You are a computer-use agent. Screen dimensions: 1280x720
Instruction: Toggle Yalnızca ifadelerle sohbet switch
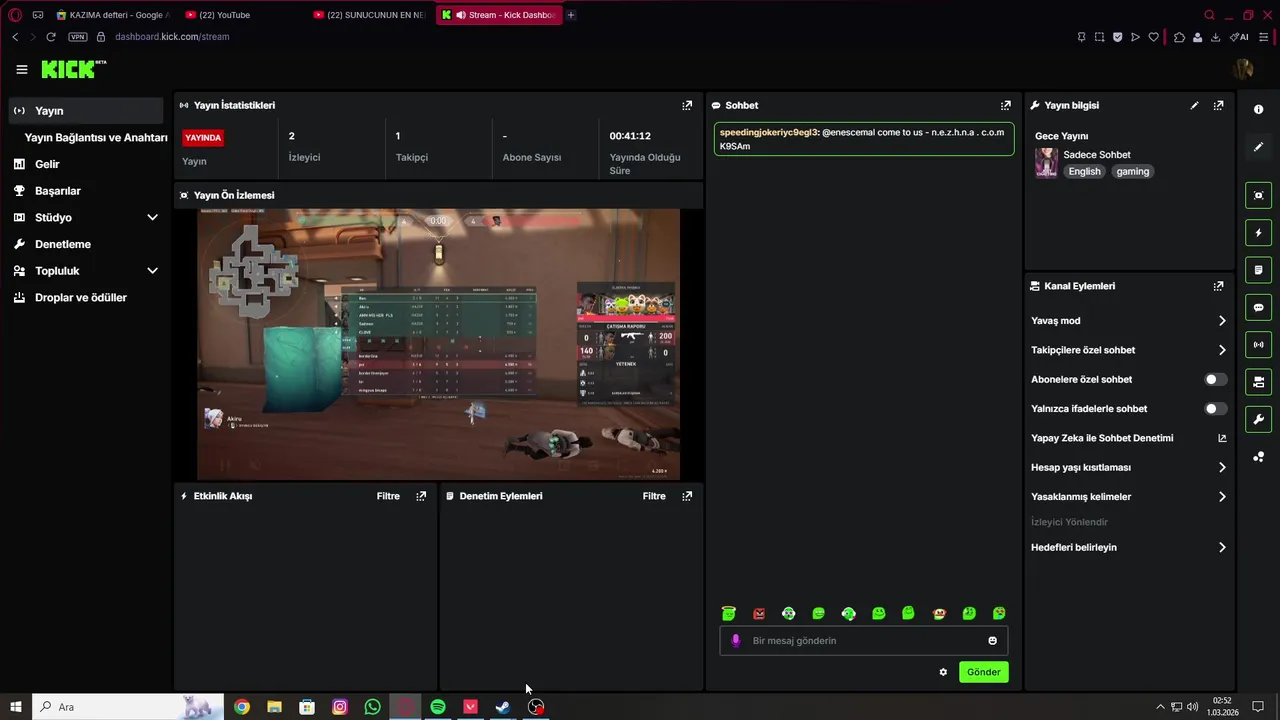coord(1215,409)
